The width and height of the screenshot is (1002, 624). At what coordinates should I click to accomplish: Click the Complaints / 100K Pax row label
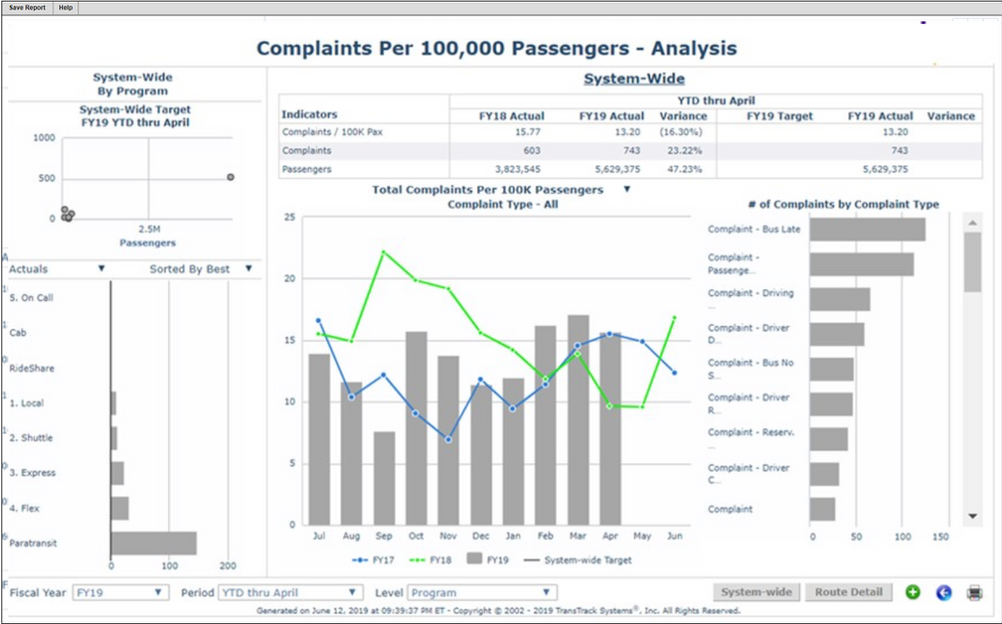pos(332,132)
